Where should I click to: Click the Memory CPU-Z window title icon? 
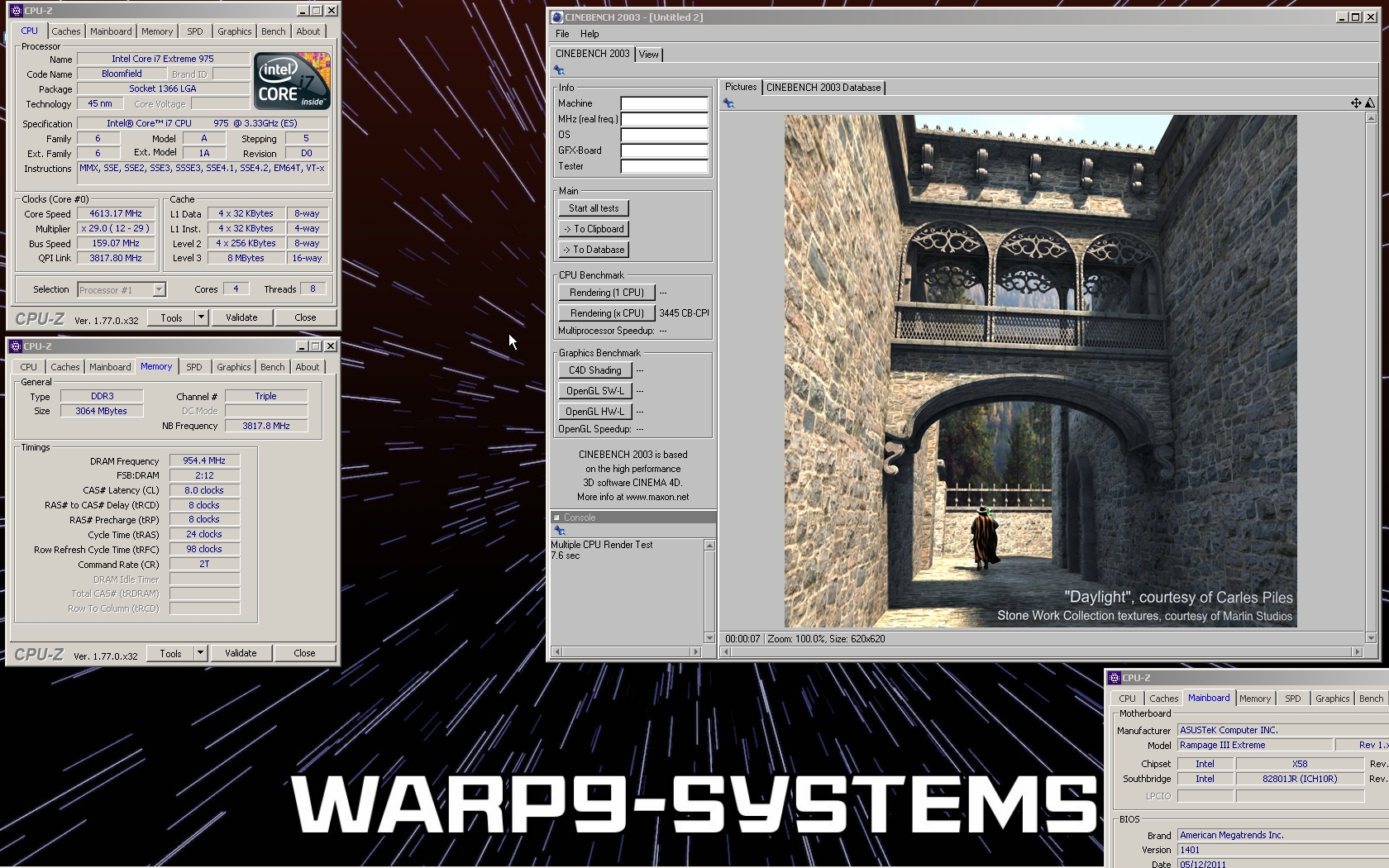(16, 346)
